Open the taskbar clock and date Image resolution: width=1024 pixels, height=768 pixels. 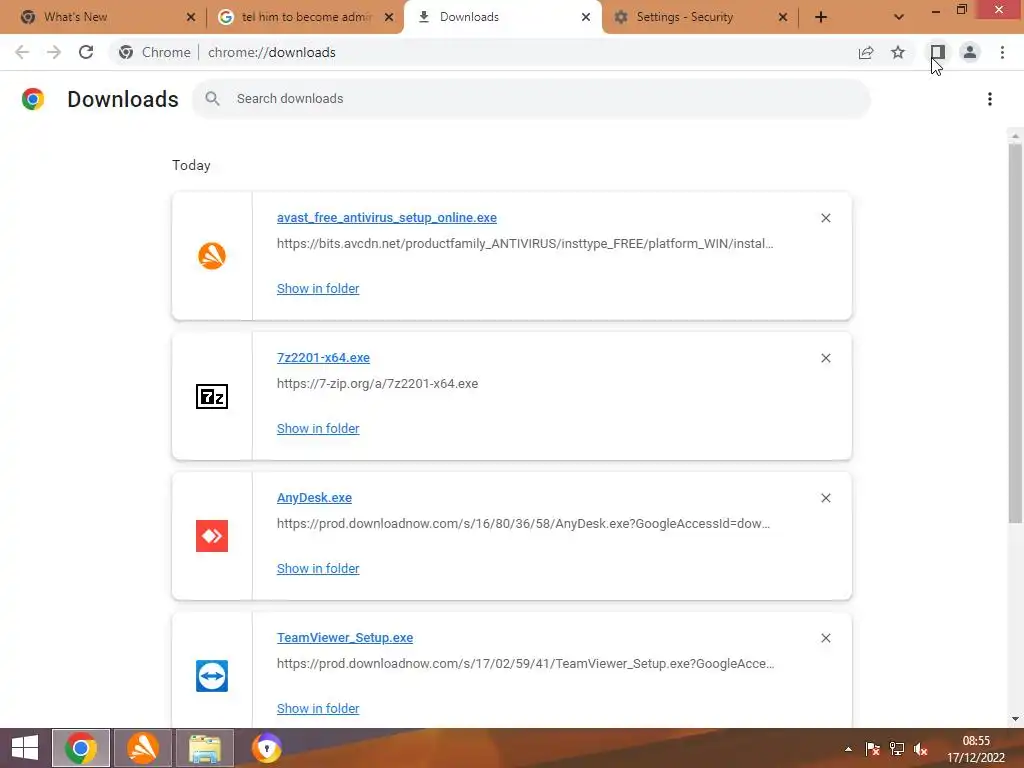pyautogui.click(x=976, y=749)
